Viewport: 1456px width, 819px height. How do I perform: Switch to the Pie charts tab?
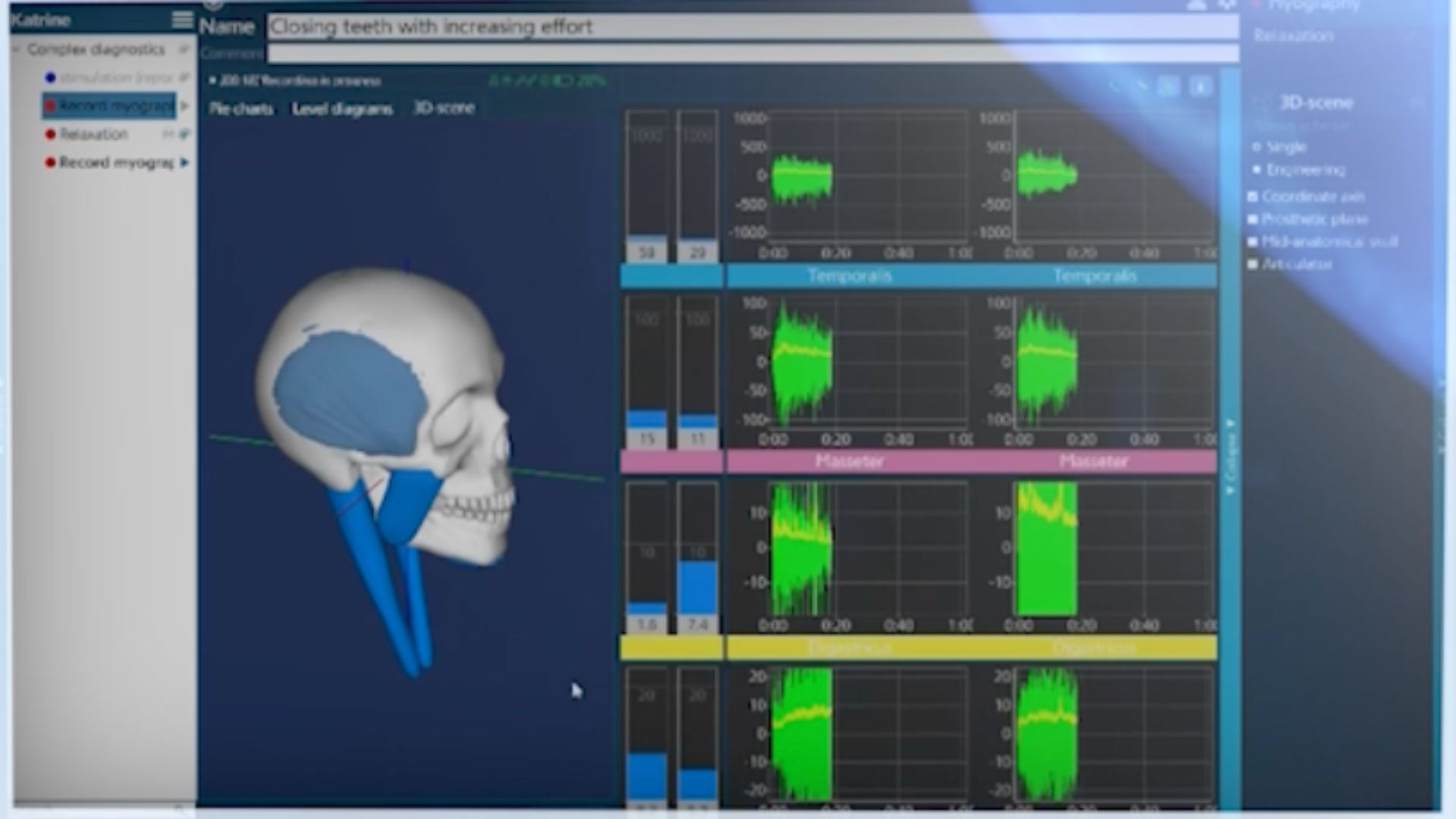pyautogui.click(x=241, y=108)
